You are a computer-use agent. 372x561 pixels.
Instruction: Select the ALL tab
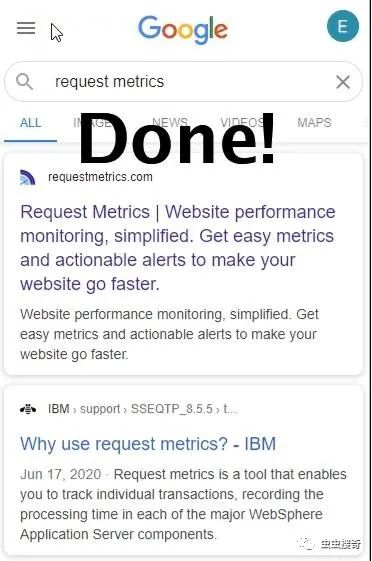(x=31, y=123)
